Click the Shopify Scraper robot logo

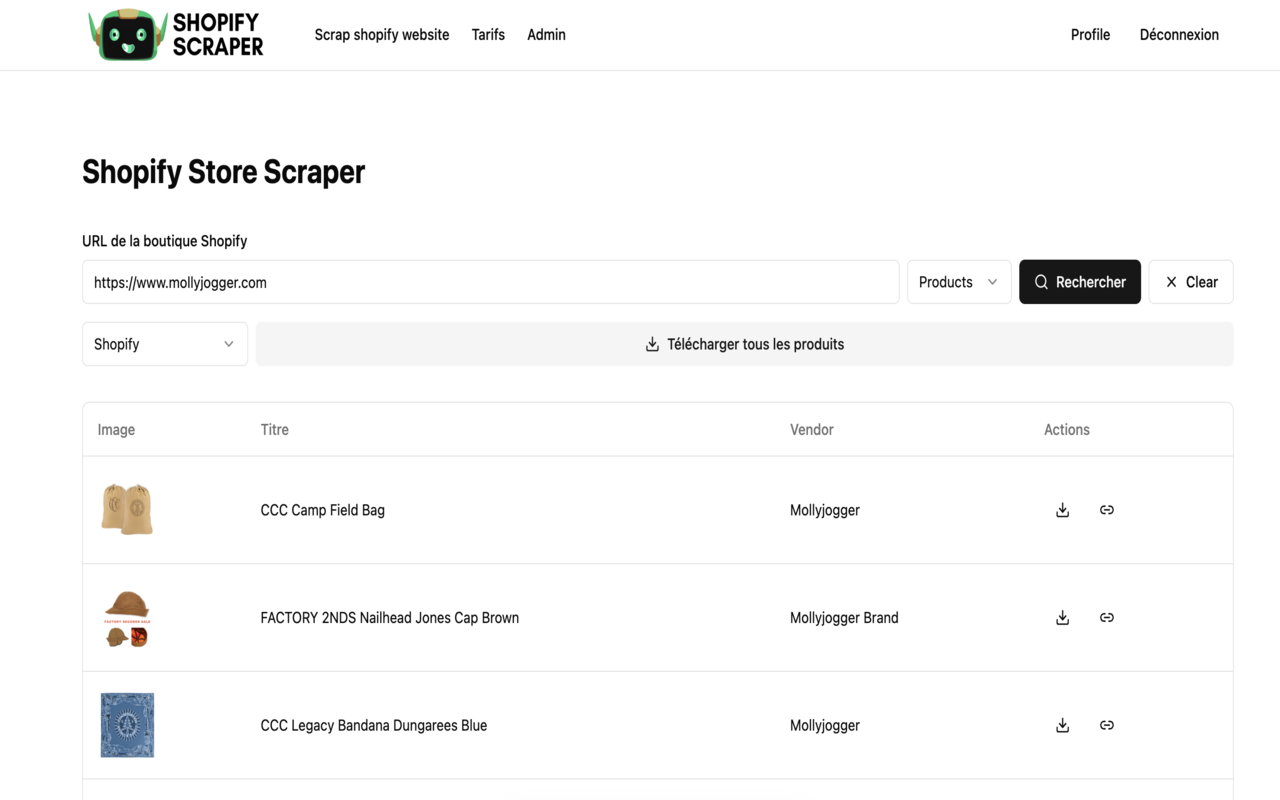(127, 35)
